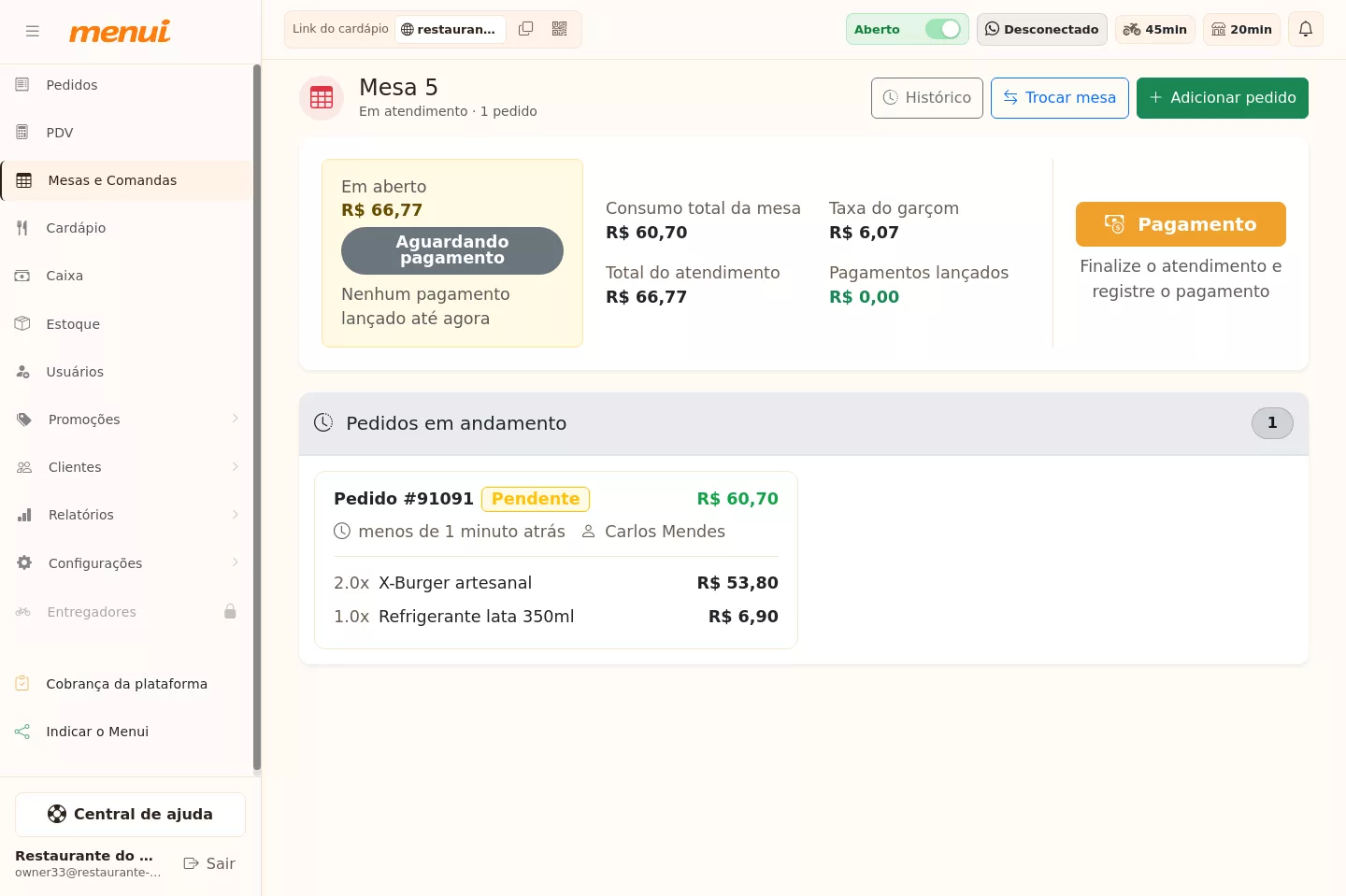Image resolution: width=1346 pixels, height=896 pixels.
Task: Click the red table icon next to Mesa 5
Action: point(322,98)
